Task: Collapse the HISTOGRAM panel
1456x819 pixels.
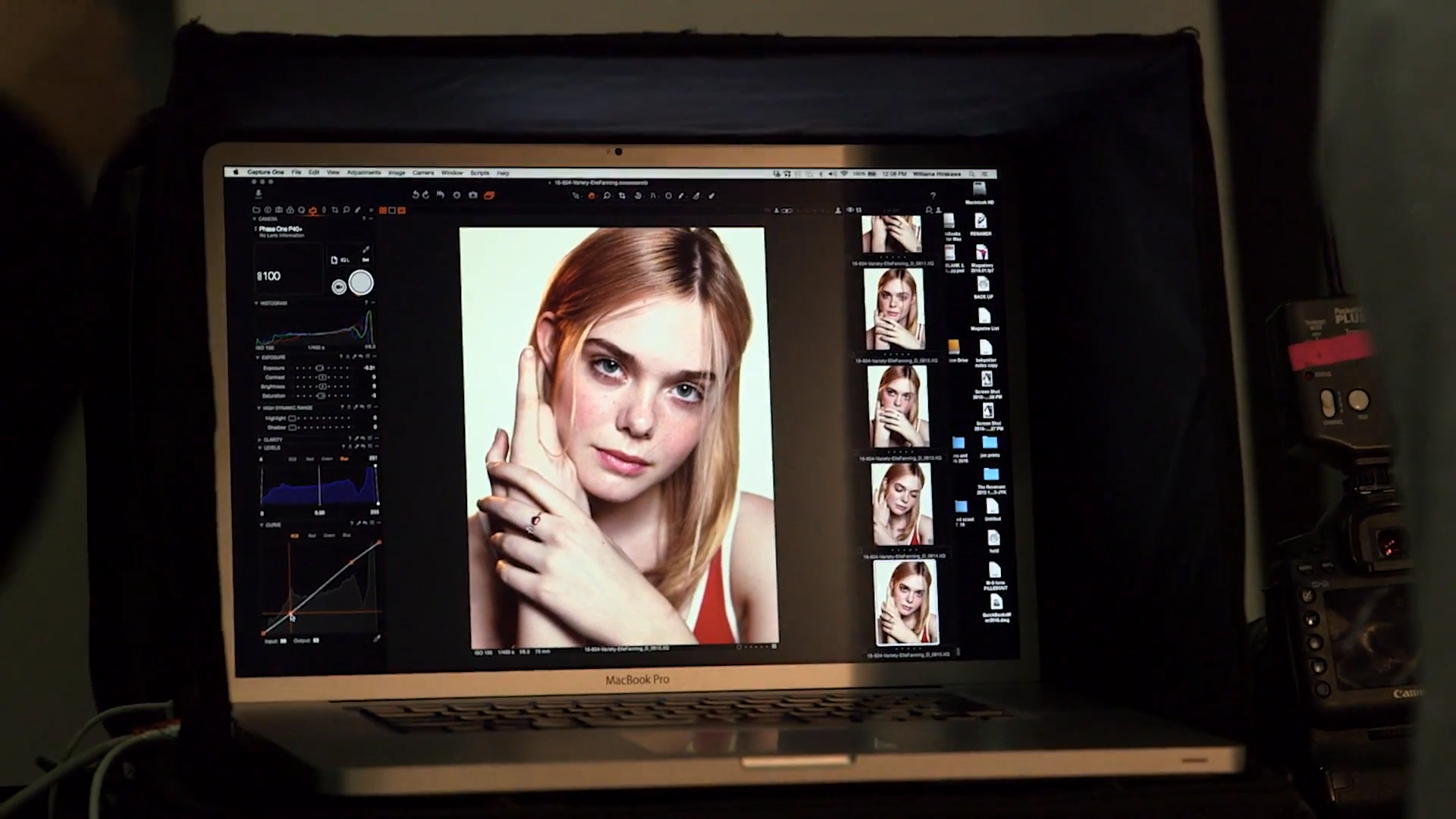Action: click(256, 303)
